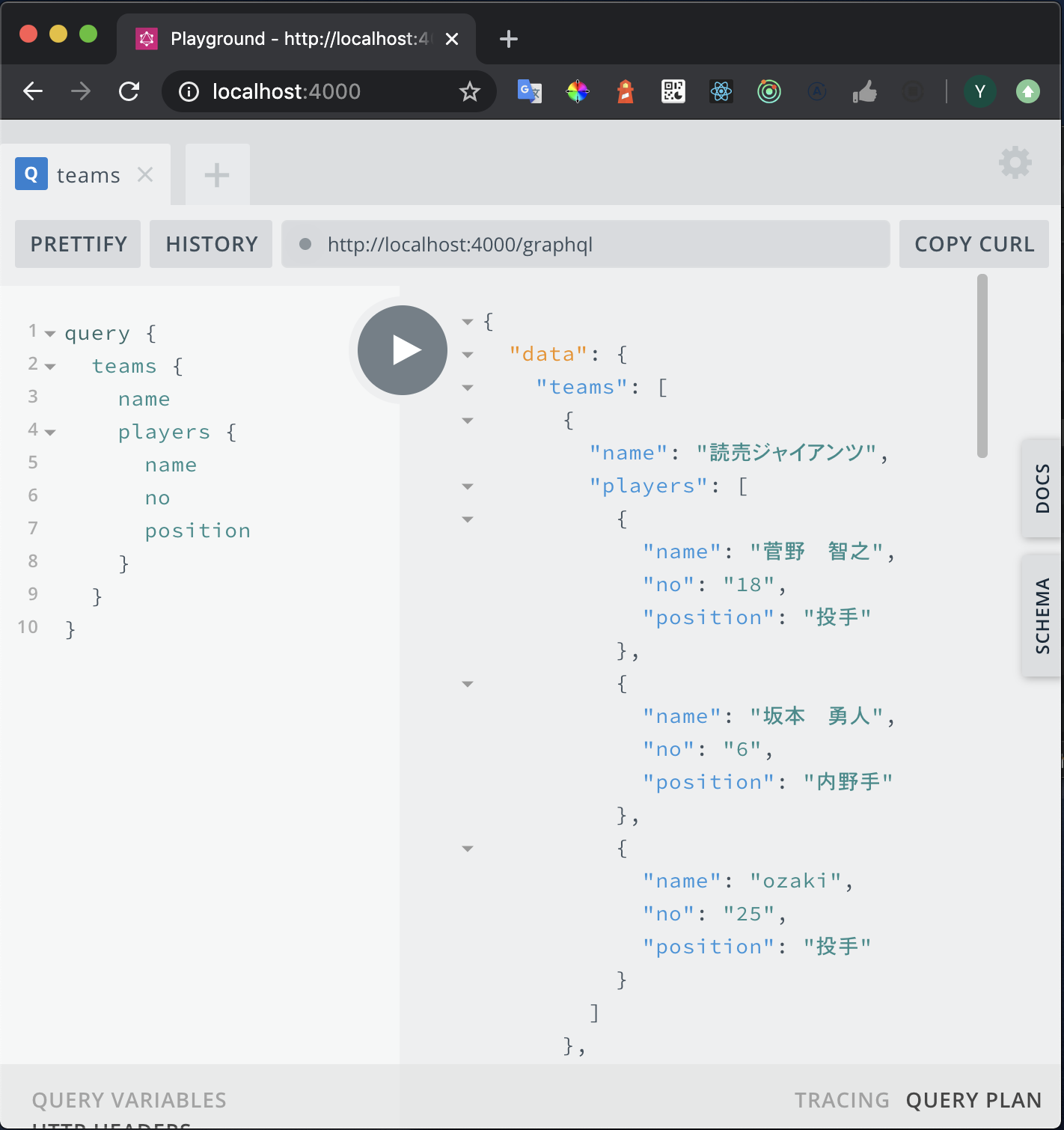The height and width of the screenshot is (1130, 1064).
Task: Collapse the "players" array in response
Action: (x=468, y=486)
